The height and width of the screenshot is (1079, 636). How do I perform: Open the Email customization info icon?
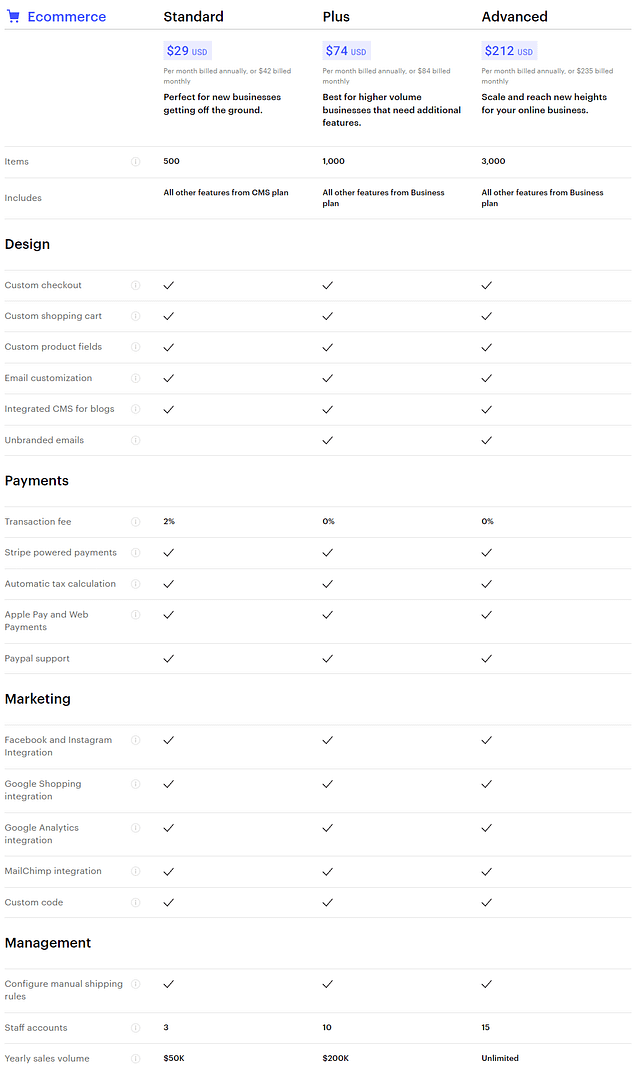(136, 378)
